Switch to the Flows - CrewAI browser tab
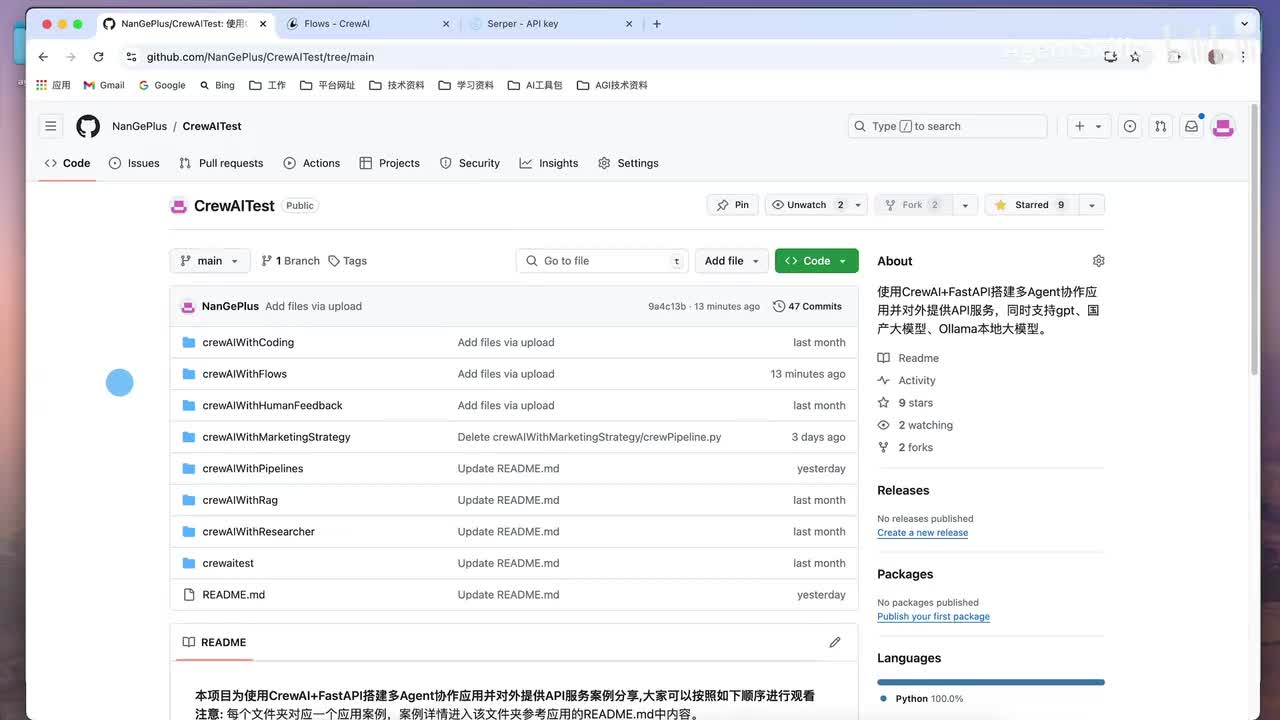The width and height of the screenshot is (1280, 720). coord(369,24)
